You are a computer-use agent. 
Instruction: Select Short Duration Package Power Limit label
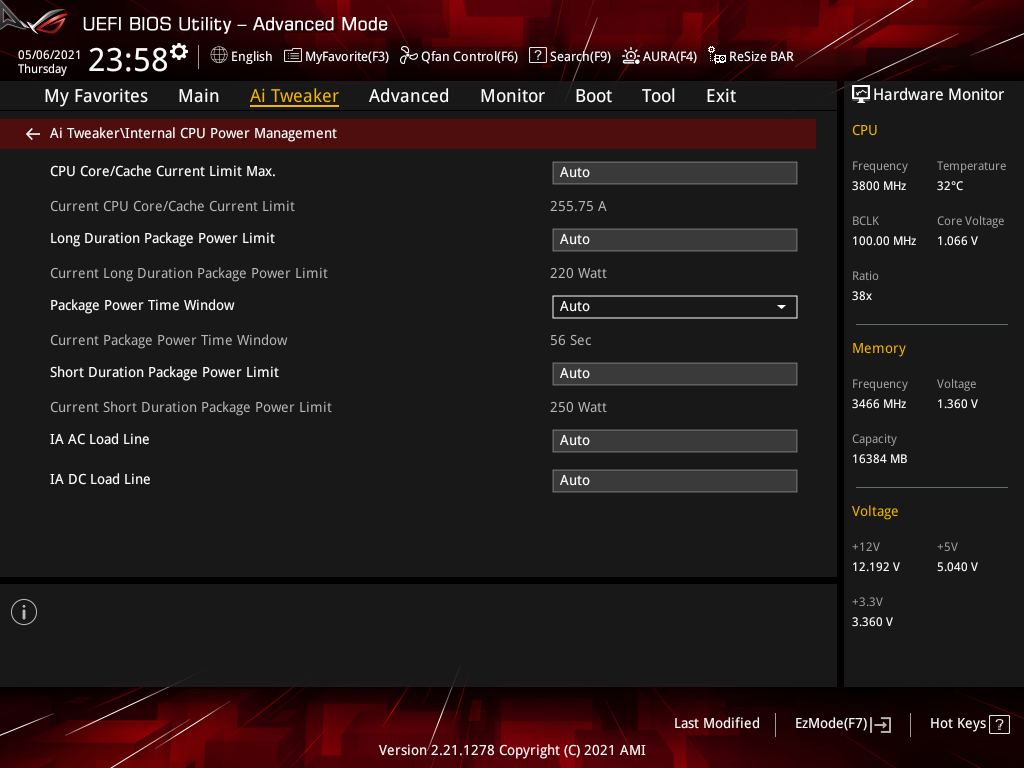pos(165,372)
